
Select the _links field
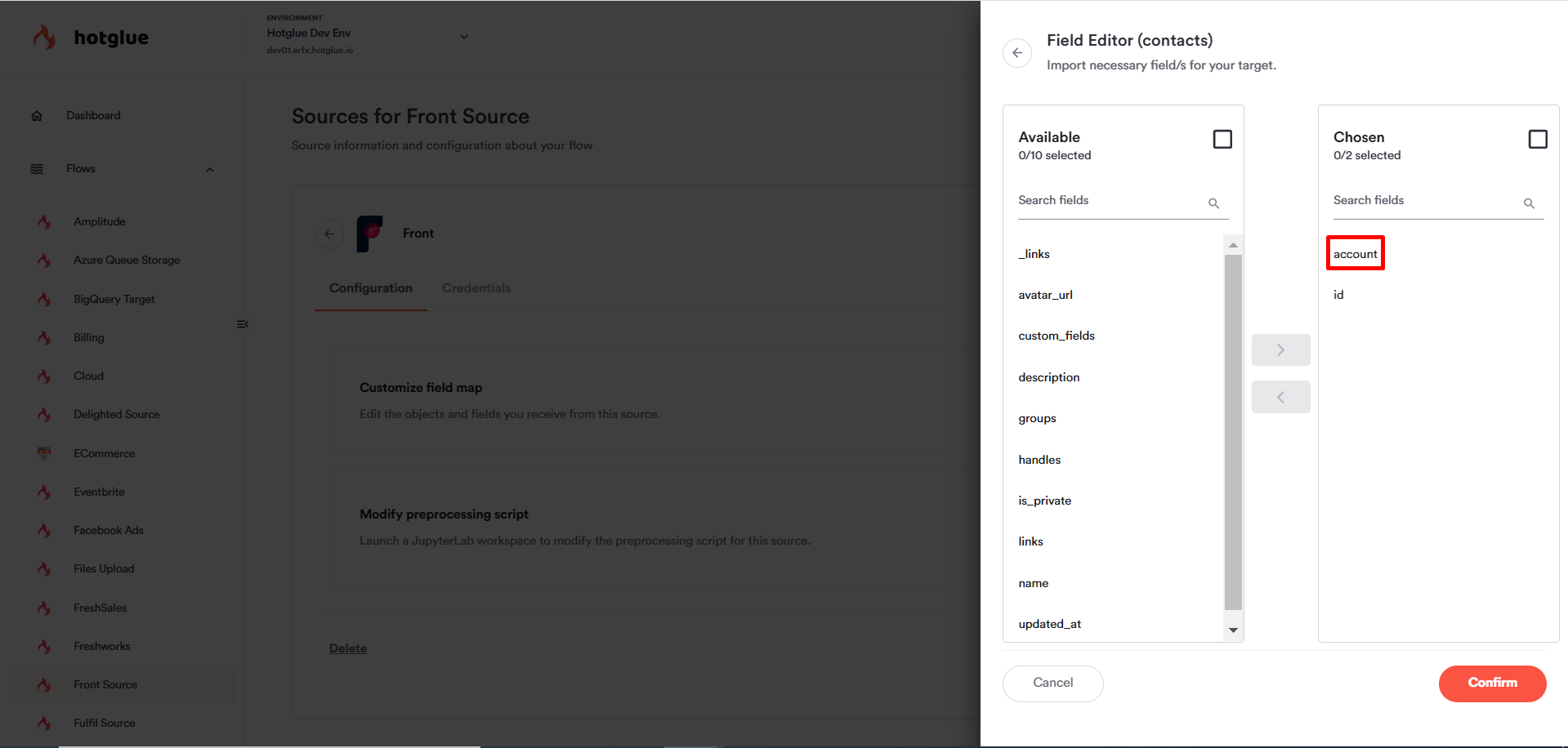(x=1034, y=255)
